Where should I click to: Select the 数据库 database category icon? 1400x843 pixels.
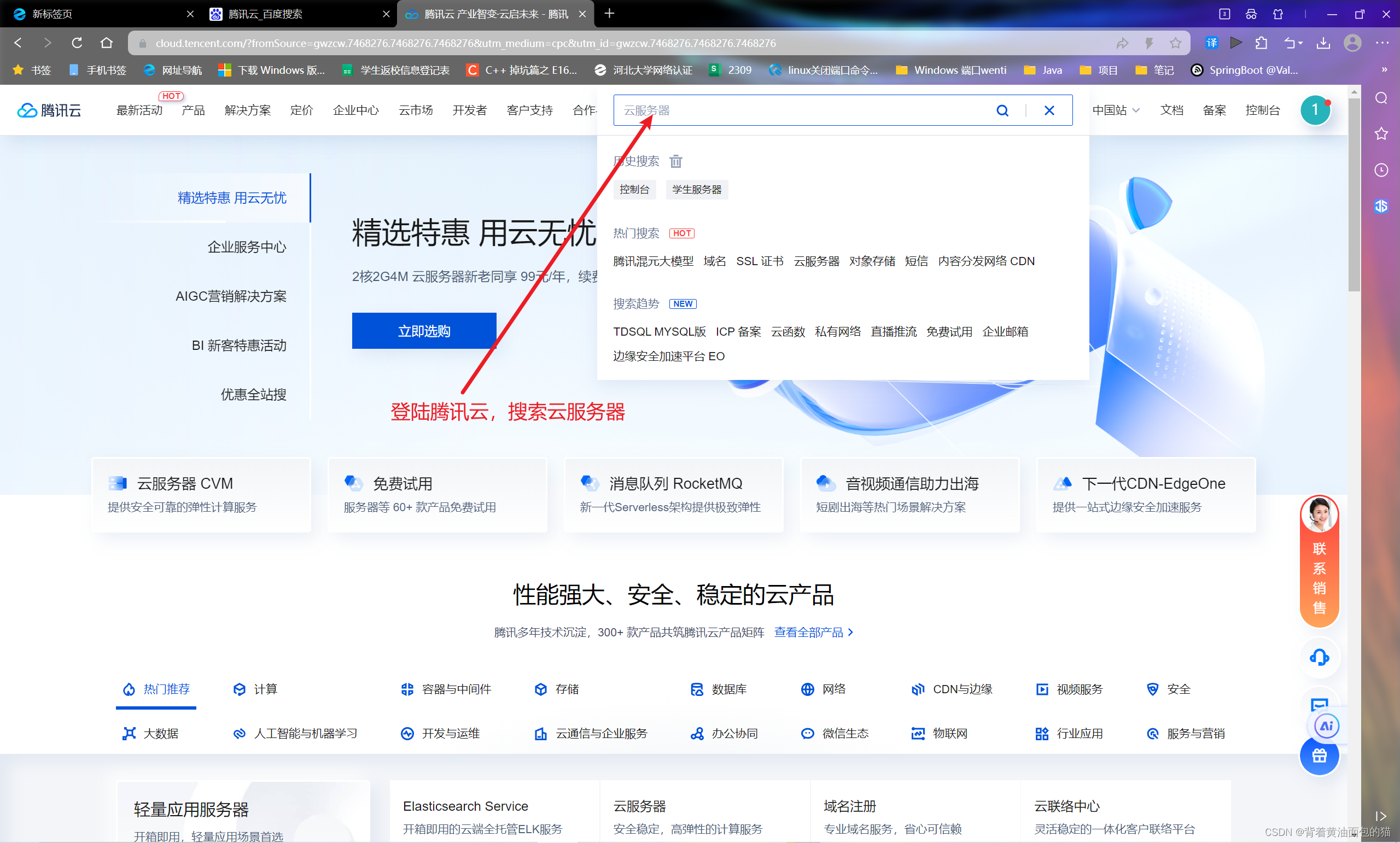click(x=696, y=689)
